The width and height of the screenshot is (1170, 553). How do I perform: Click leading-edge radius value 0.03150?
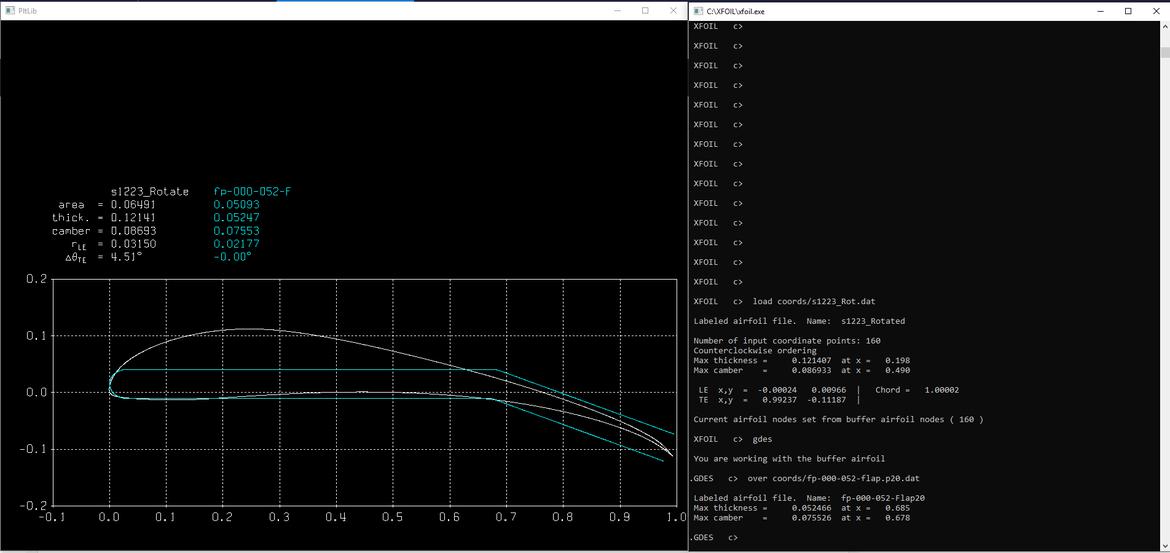[134, 244]
